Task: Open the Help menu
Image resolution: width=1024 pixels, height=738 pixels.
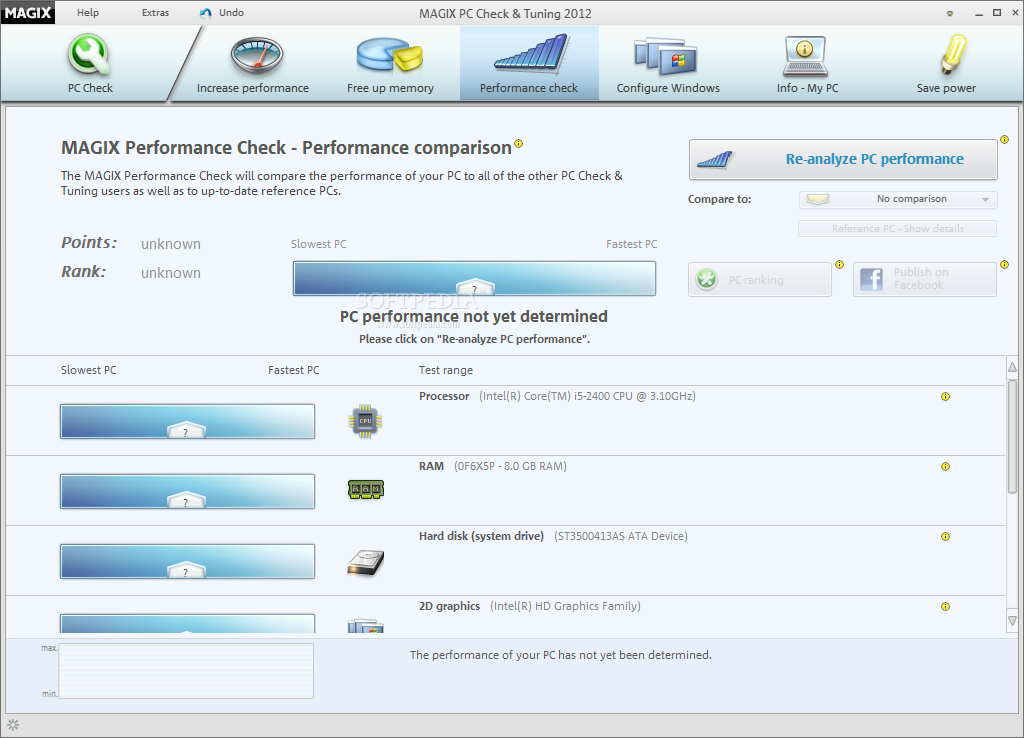Action: pos(88,12)
